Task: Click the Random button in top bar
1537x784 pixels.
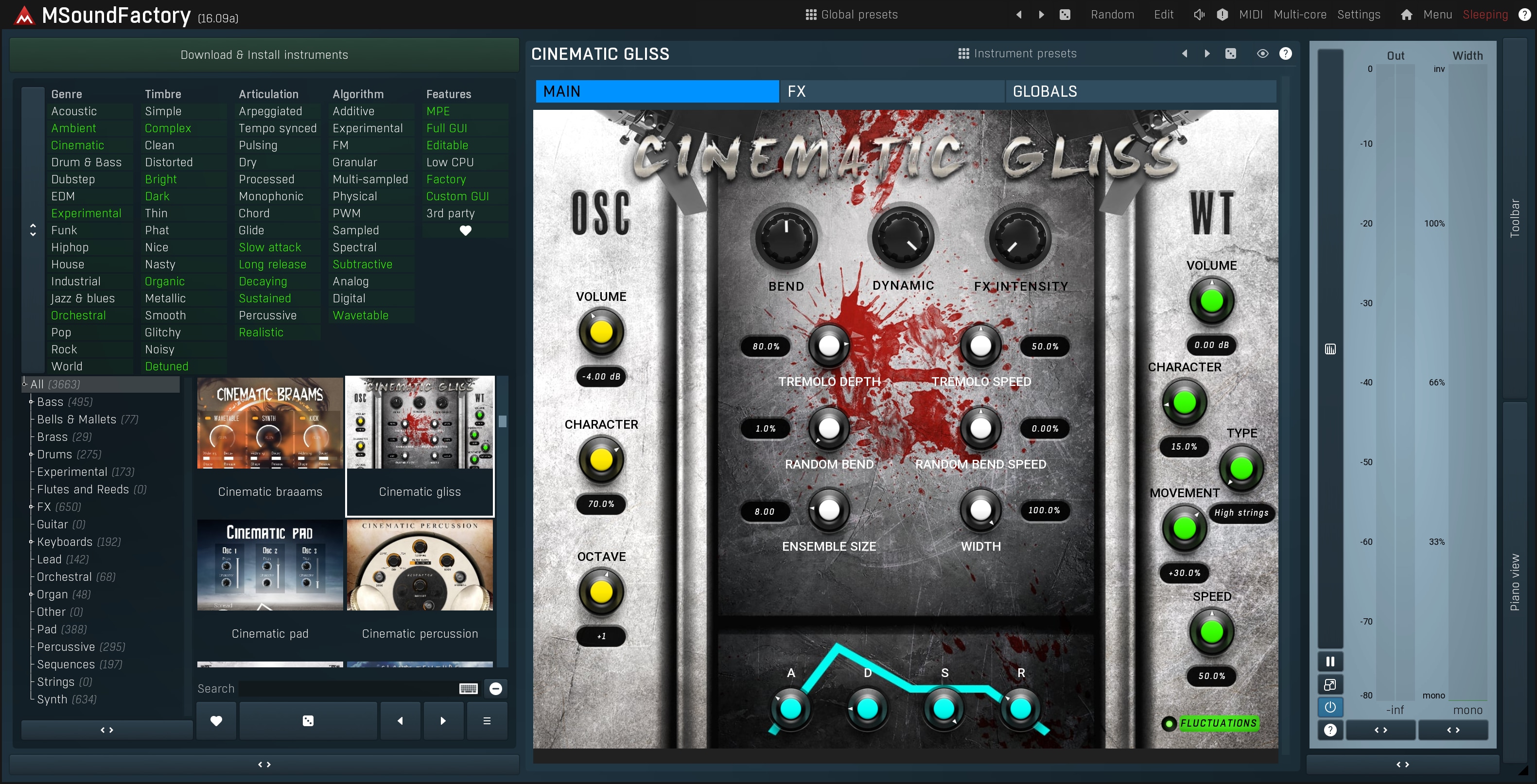Action: (x=1112, y=14)
